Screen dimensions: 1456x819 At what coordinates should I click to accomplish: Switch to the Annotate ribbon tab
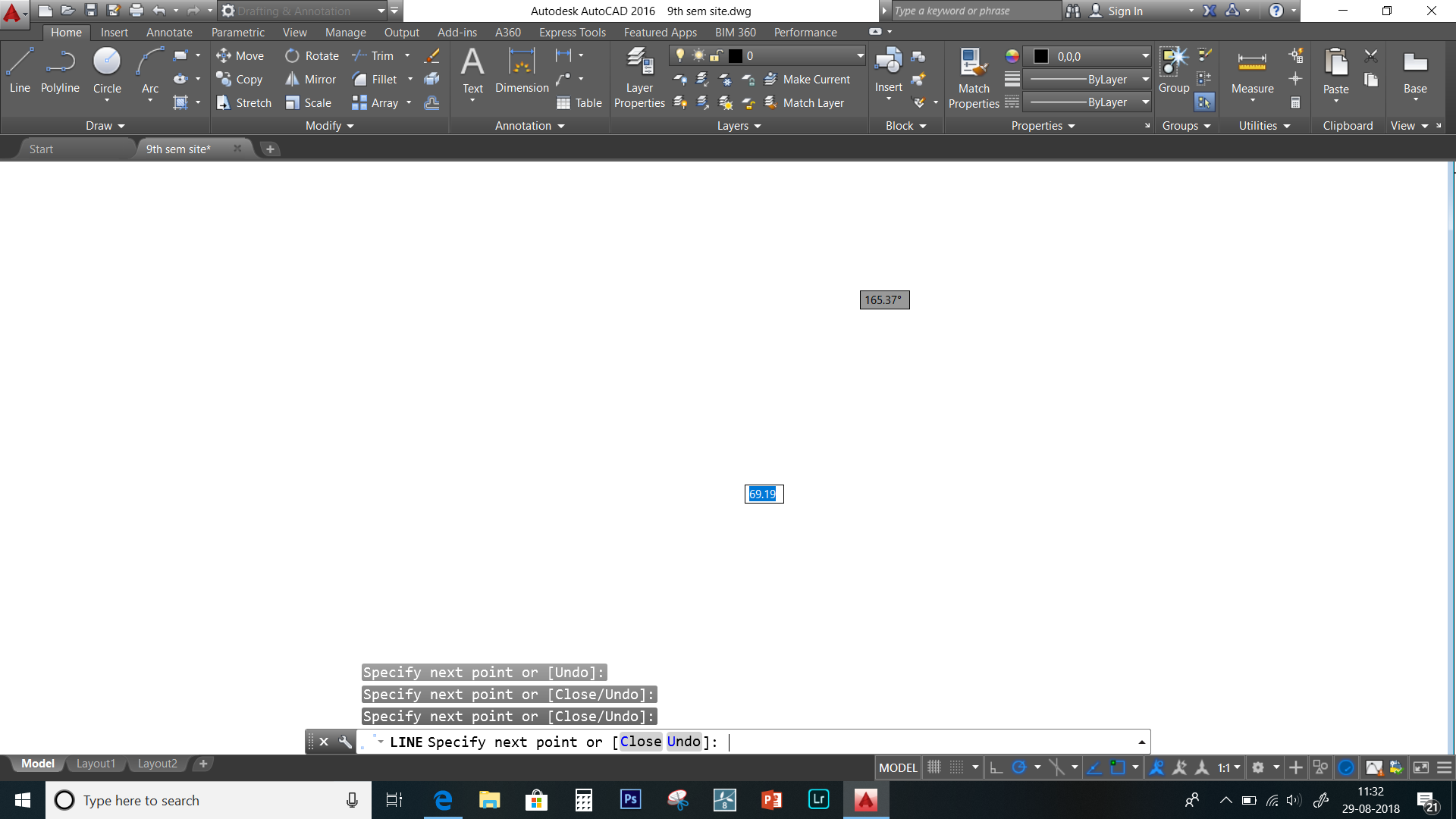(x=169, y=33)
